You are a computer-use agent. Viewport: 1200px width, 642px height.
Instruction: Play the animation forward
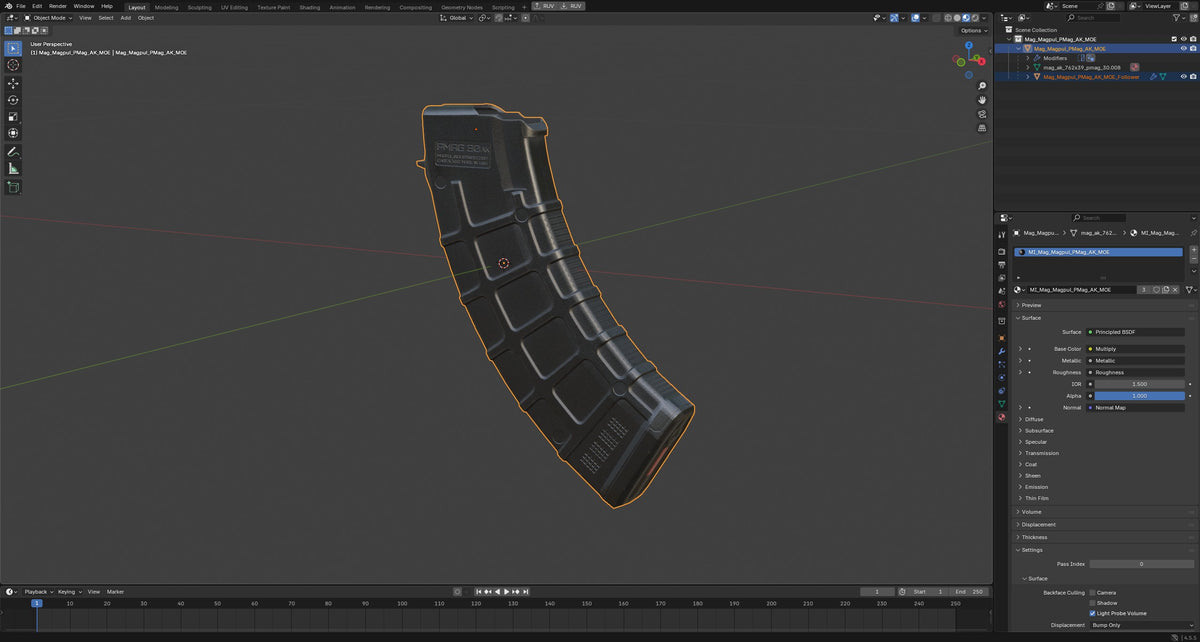click(506, 591)
